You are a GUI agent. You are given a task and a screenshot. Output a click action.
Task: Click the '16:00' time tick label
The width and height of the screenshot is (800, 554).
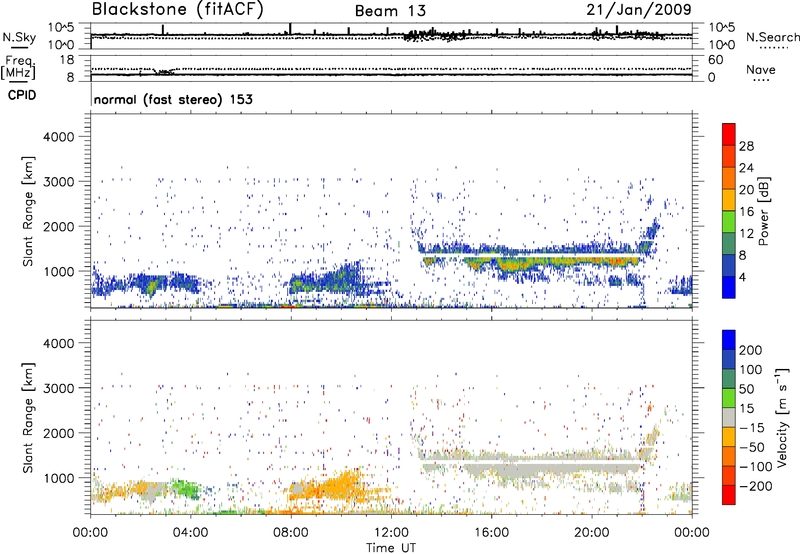tap(491, 533)
